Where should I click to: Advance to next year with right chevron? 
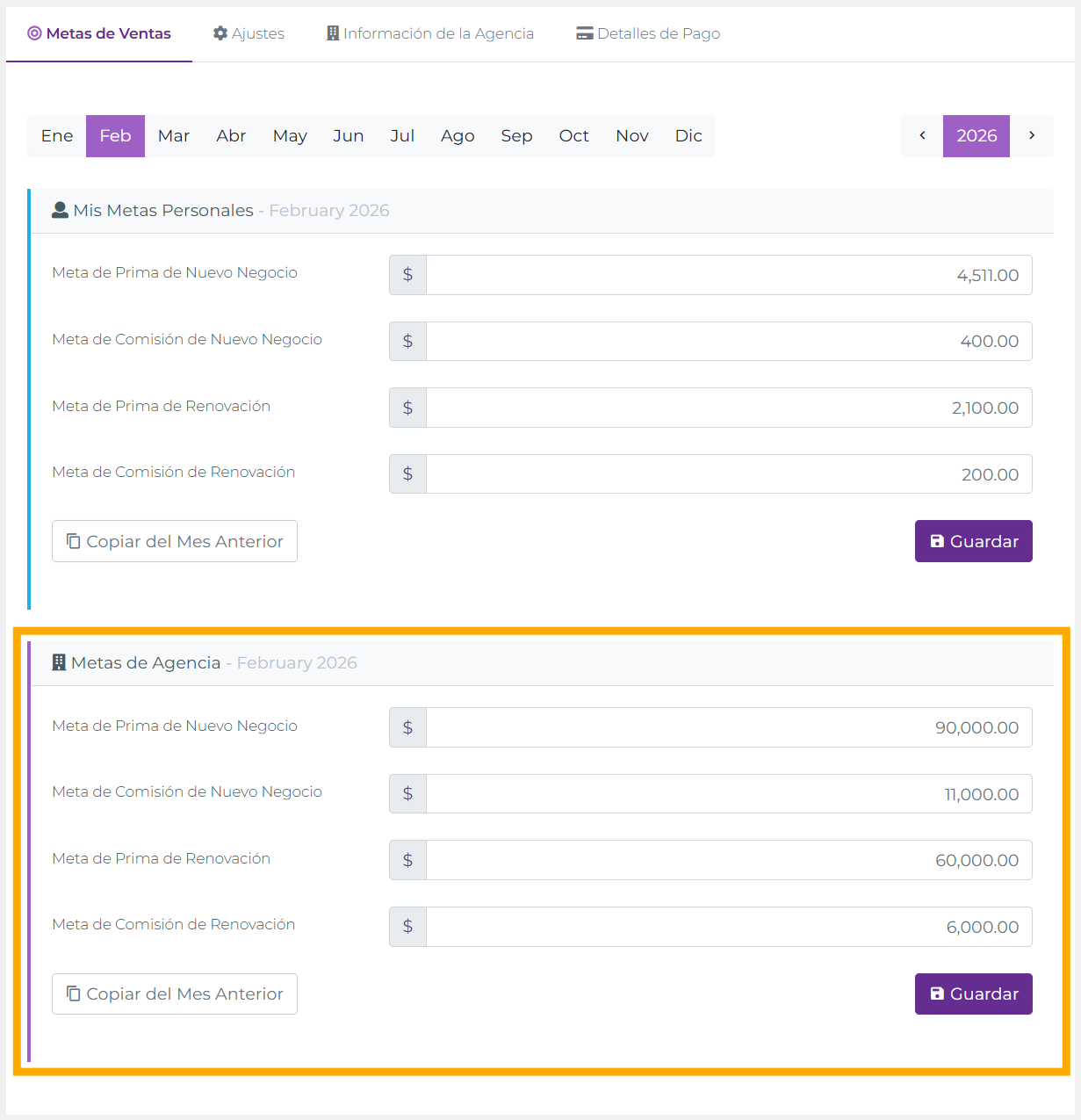(1032, 135)
